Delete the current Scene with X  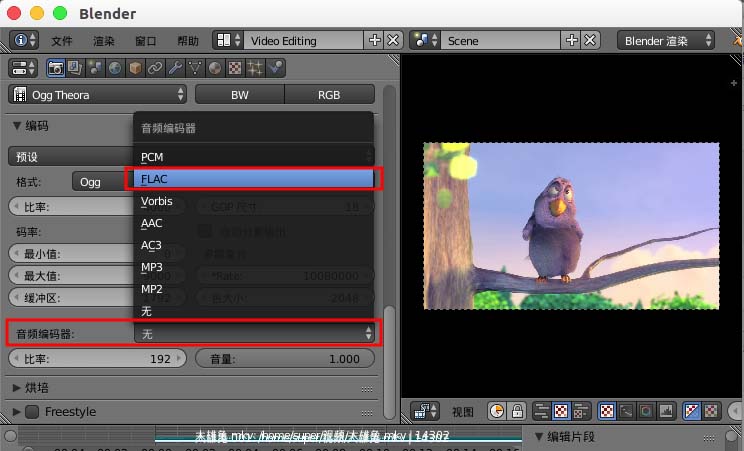tap(590, 40)
